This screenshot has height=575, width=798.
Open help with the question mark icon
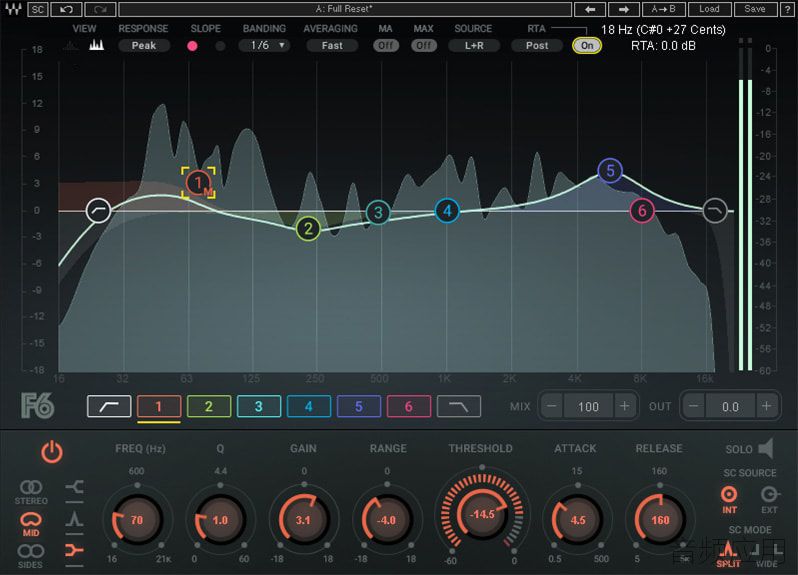(786, 9)
